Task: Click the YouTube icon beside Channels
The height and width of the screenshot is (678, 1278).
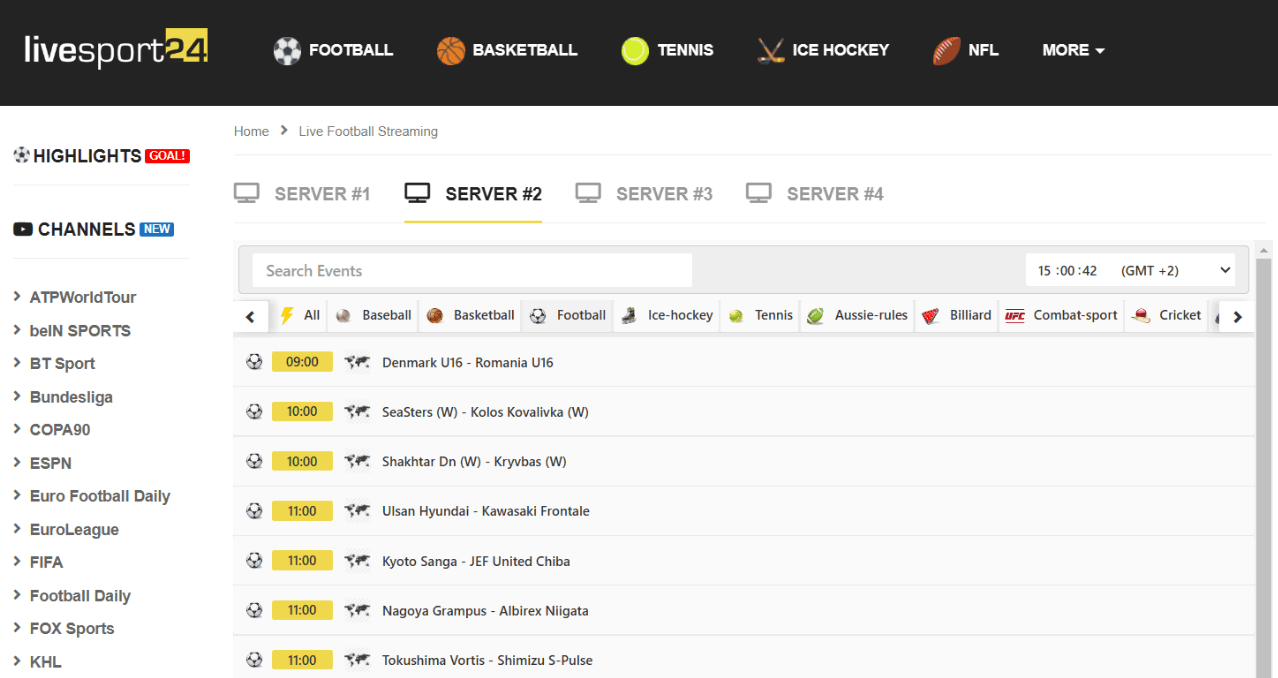Action: pyautogui.click(x=23, y=229)
